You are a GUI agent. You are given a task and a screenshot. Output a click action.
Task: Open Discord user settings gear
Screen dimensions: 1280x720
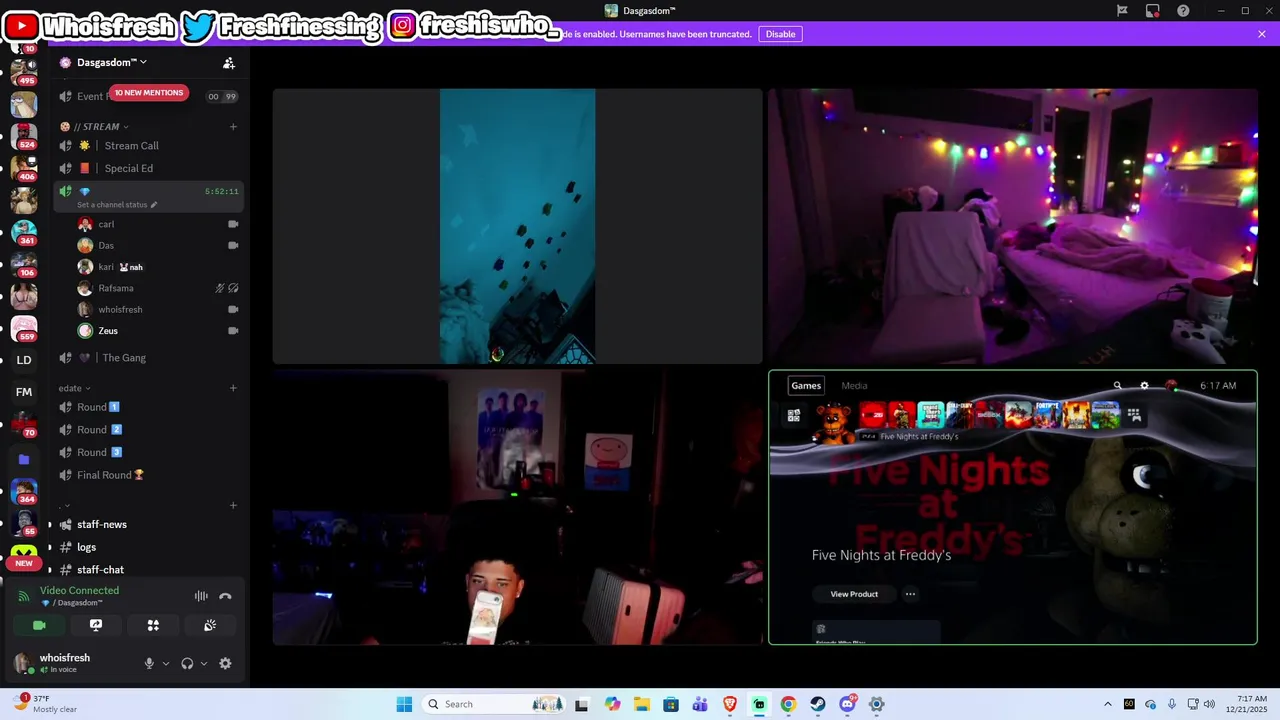click(x=225, y=663)
